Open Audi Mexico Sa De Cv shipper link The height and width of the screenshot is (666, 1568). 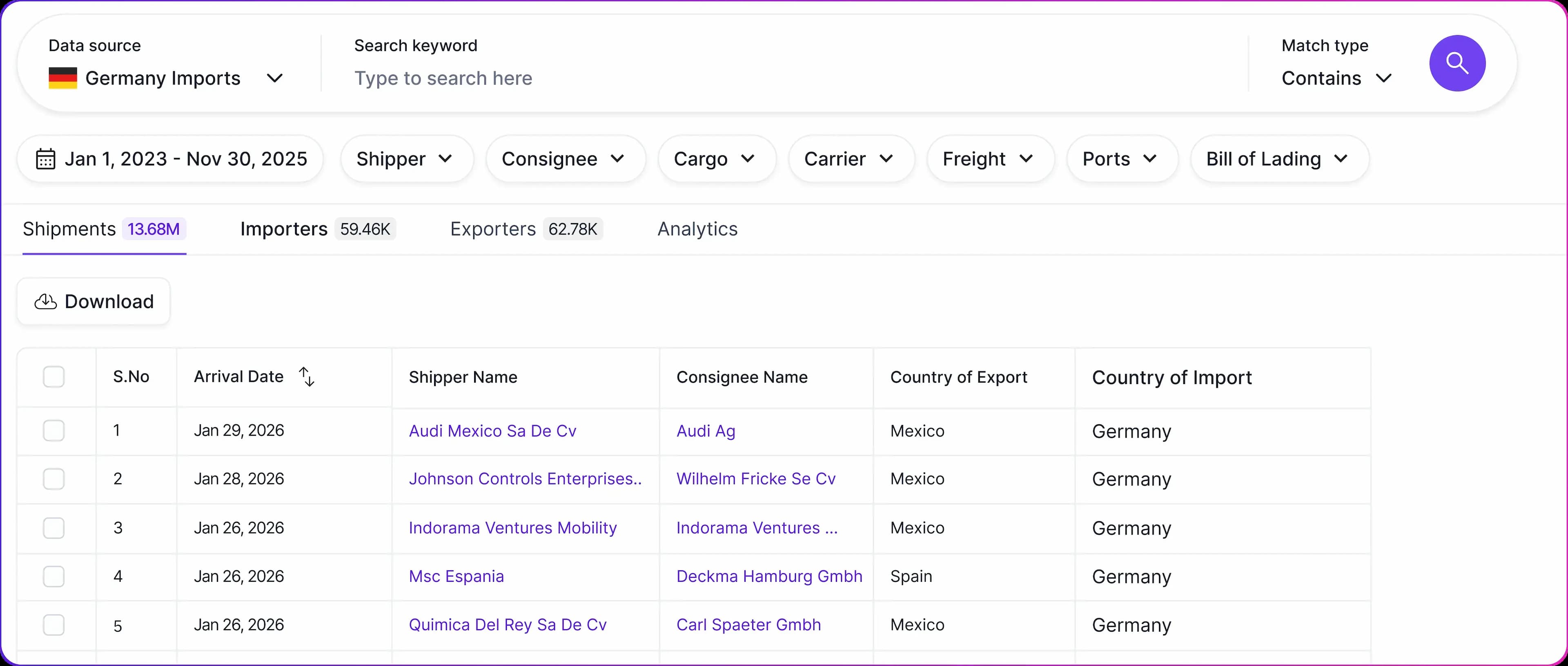(x=492, y=431)
